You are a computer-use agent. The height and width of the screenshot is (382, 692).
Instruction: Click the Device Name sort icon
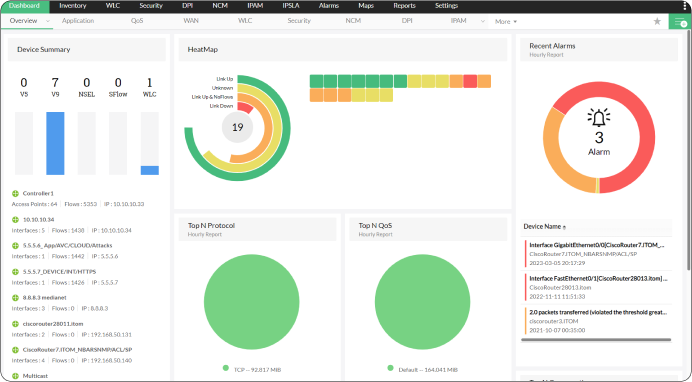click(564, 228)
